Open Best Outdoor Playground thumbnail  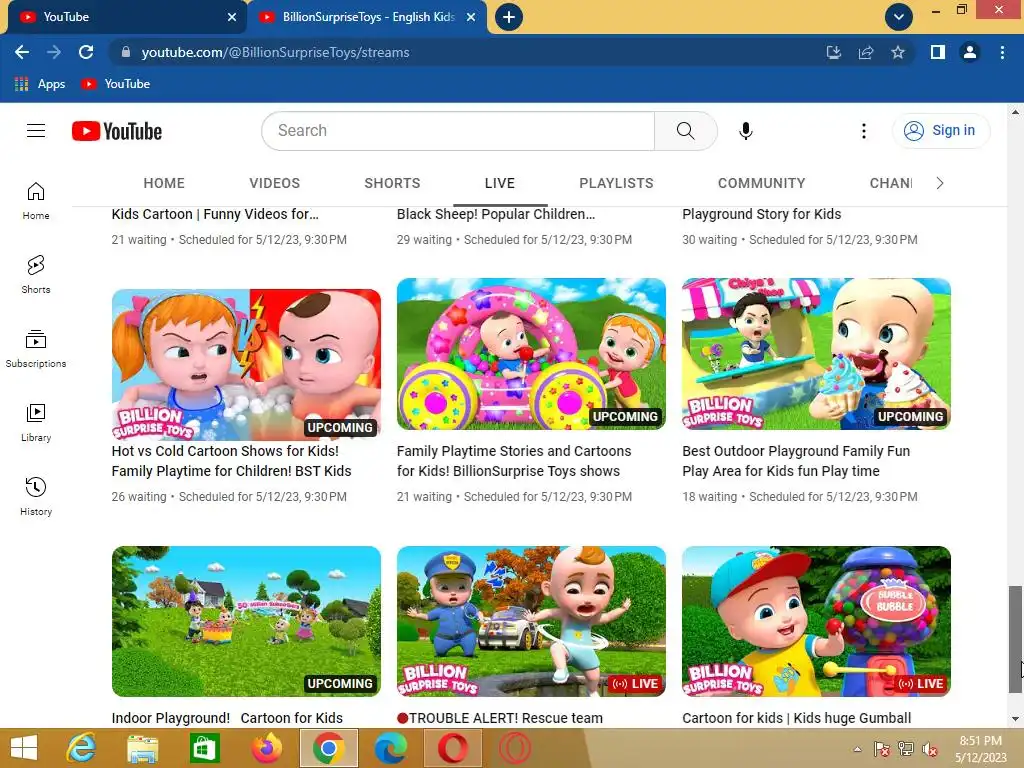(x=816, y=354)
